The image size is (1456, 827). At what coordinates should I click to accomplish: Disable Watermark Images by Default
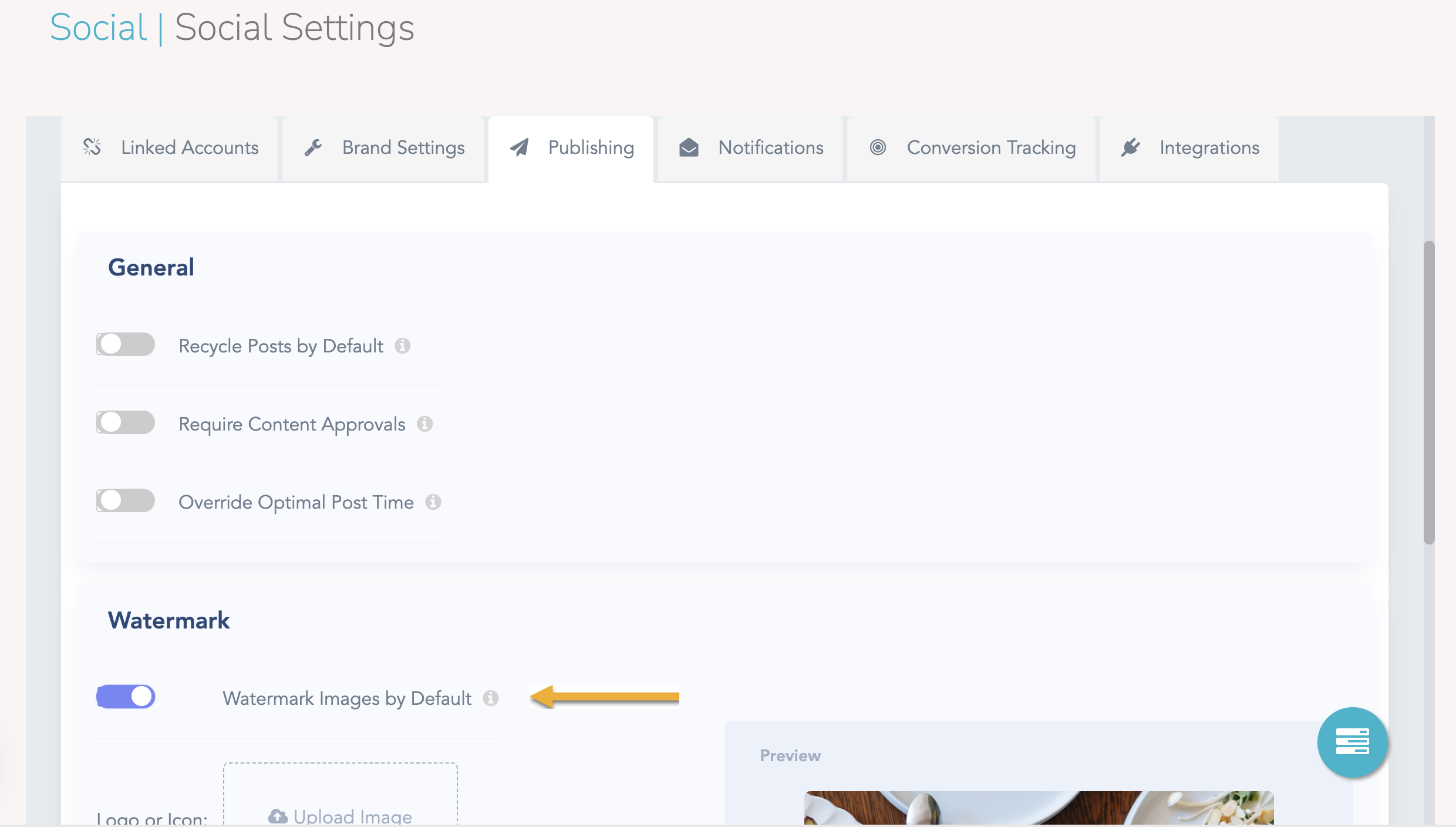(125, 696)
